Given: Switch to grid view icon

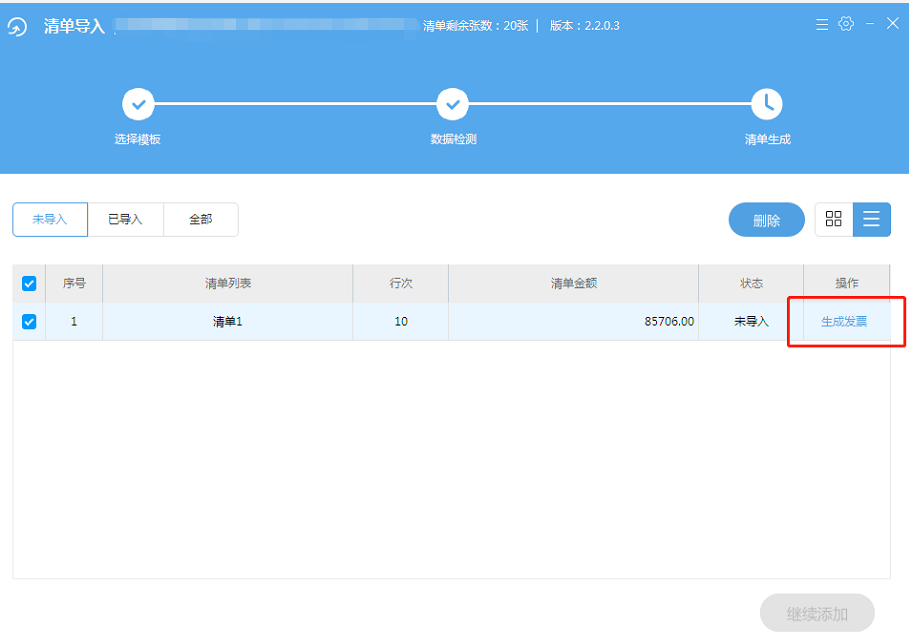Looking at the screenshot, I should point(833,220).
